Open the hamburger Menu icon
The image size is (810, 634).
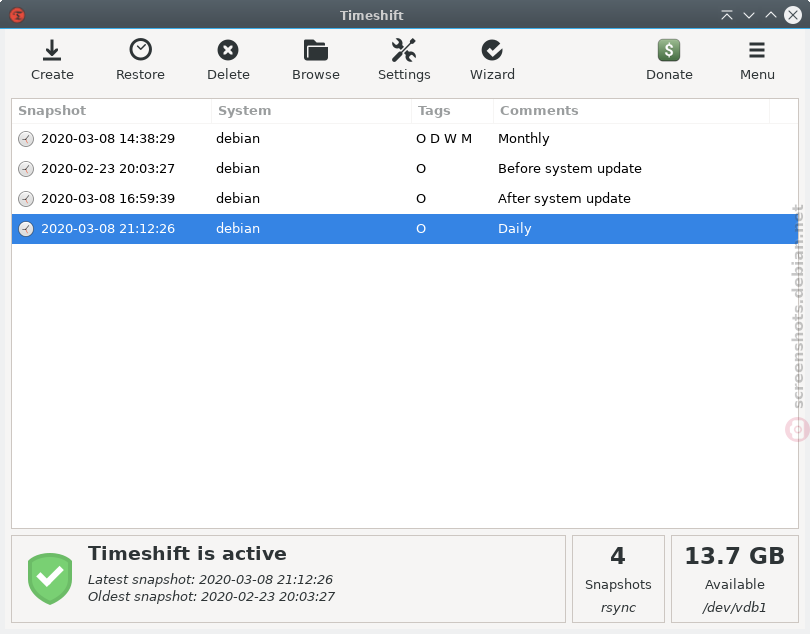point(757,50)
